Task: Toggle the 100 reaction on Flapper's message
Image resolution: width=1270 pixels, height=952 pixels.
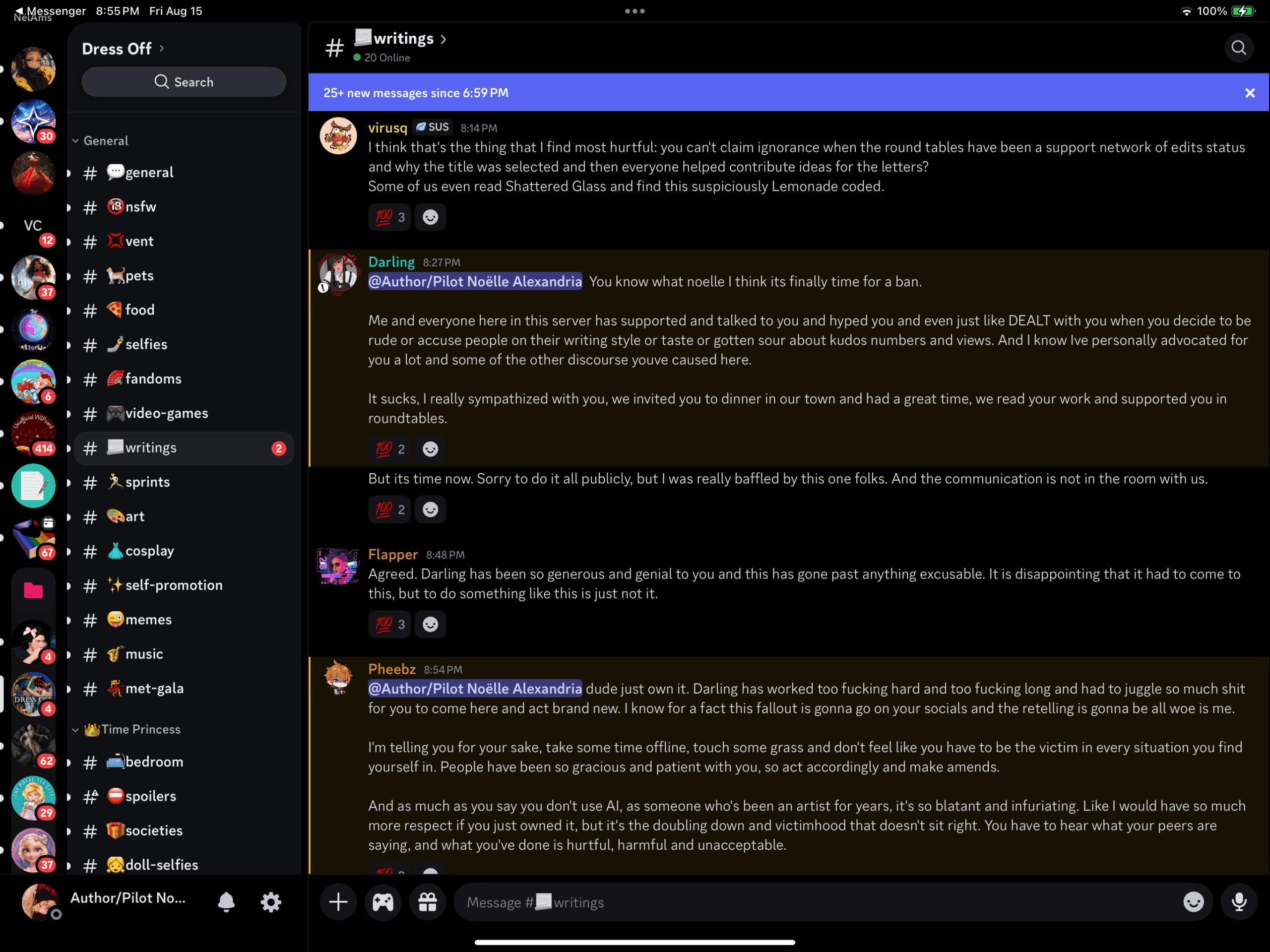Action: tap(389, 624)
